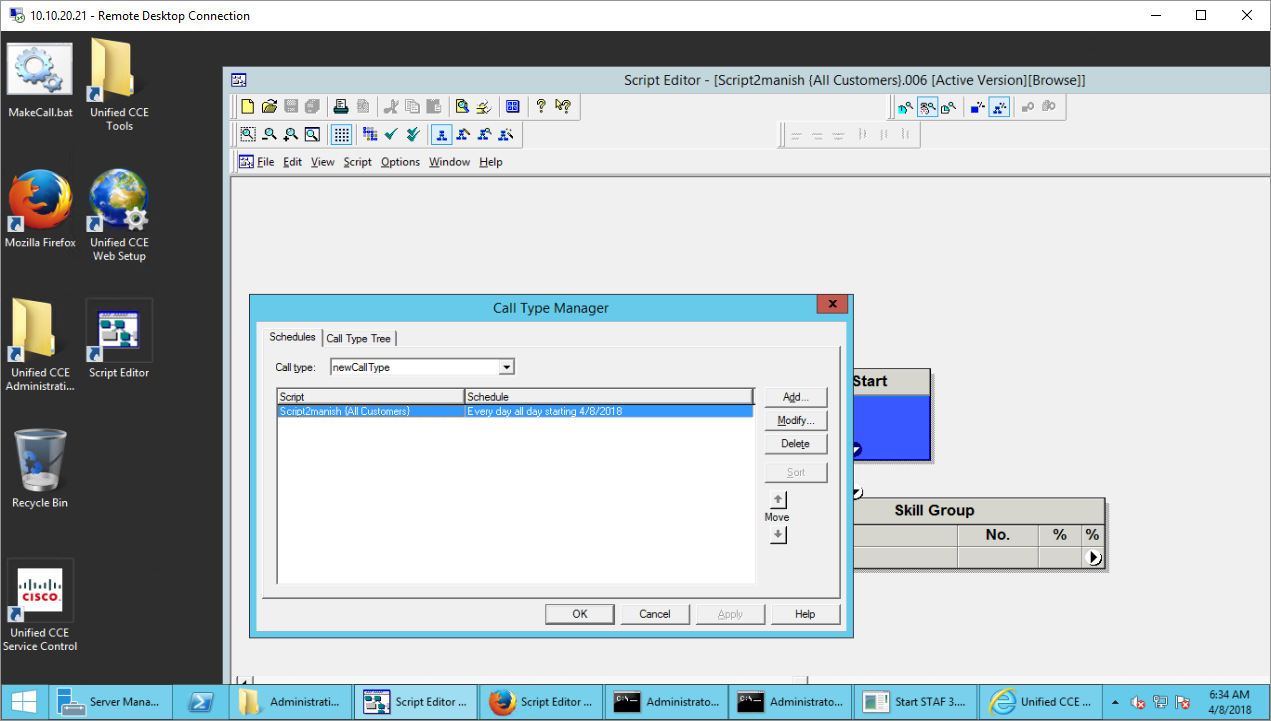Image resolution: width=1271 pixels, height=721 pixels.
Task: Click the cyan pie chart magnifier icon
Action: (906, 107)
